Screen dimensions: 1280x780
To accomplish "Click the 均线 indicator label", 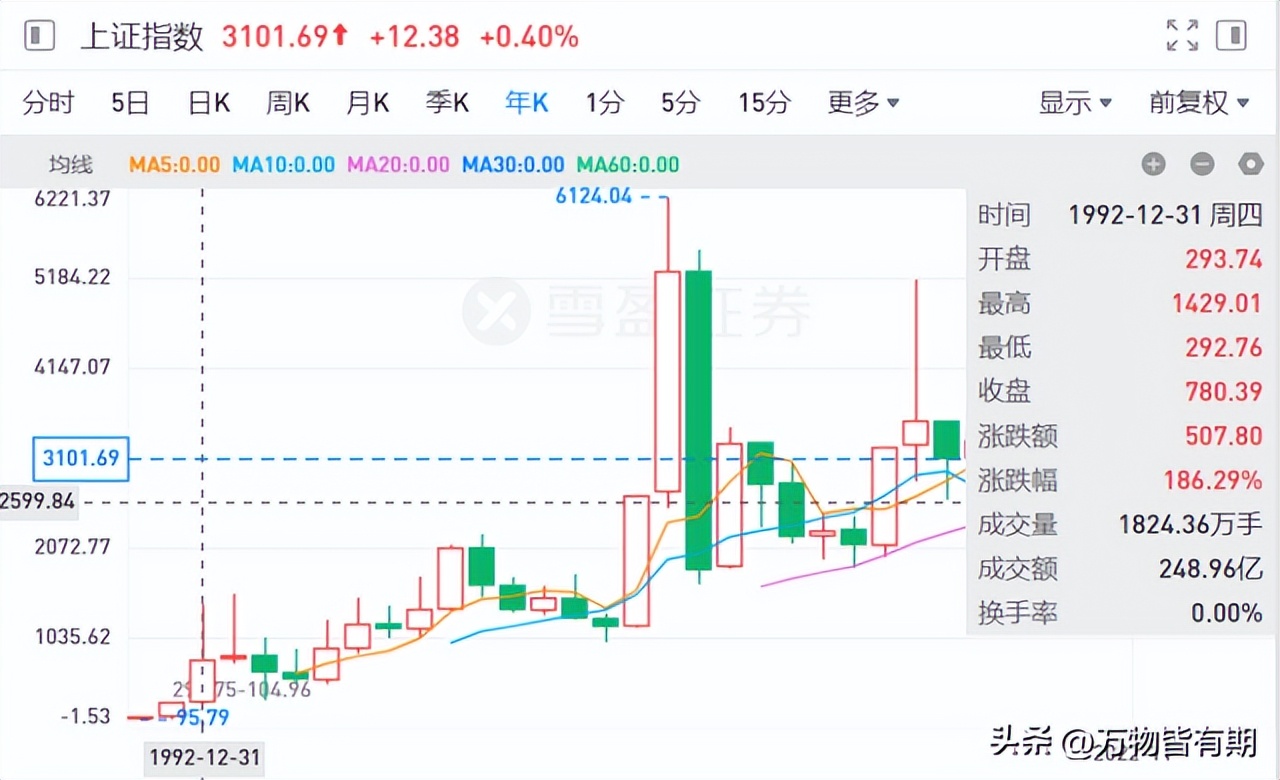I will point(69,164).
